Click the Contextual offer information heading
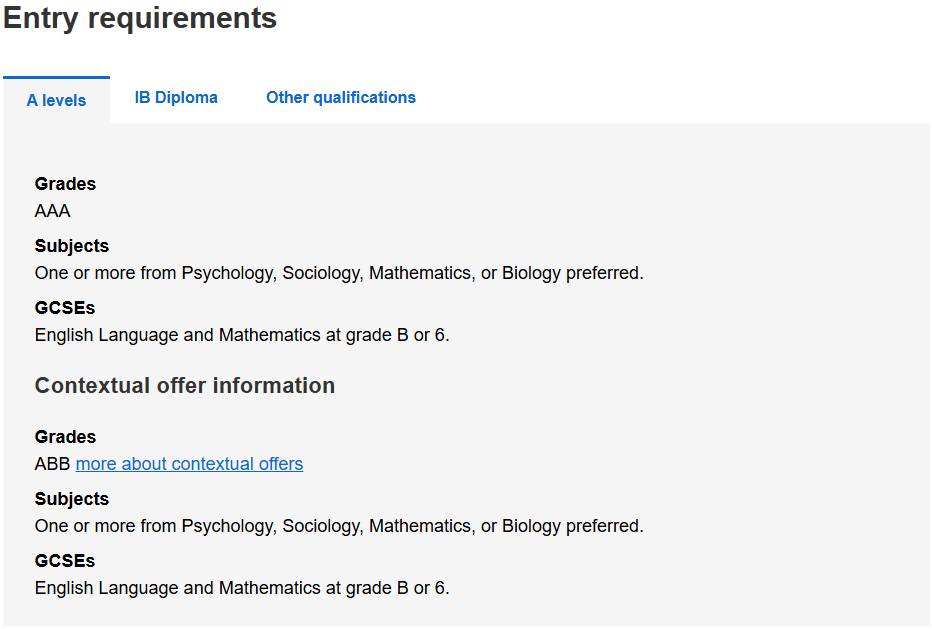932x629 pixels. pyautogui.click(x=185, y=386)
